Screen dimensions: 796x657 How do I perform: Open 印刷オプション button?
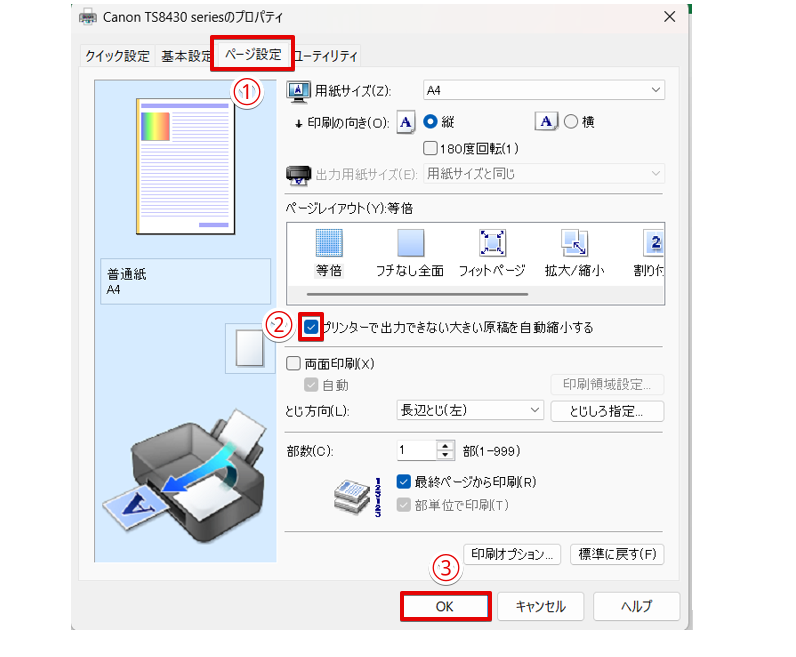(512, 554)
